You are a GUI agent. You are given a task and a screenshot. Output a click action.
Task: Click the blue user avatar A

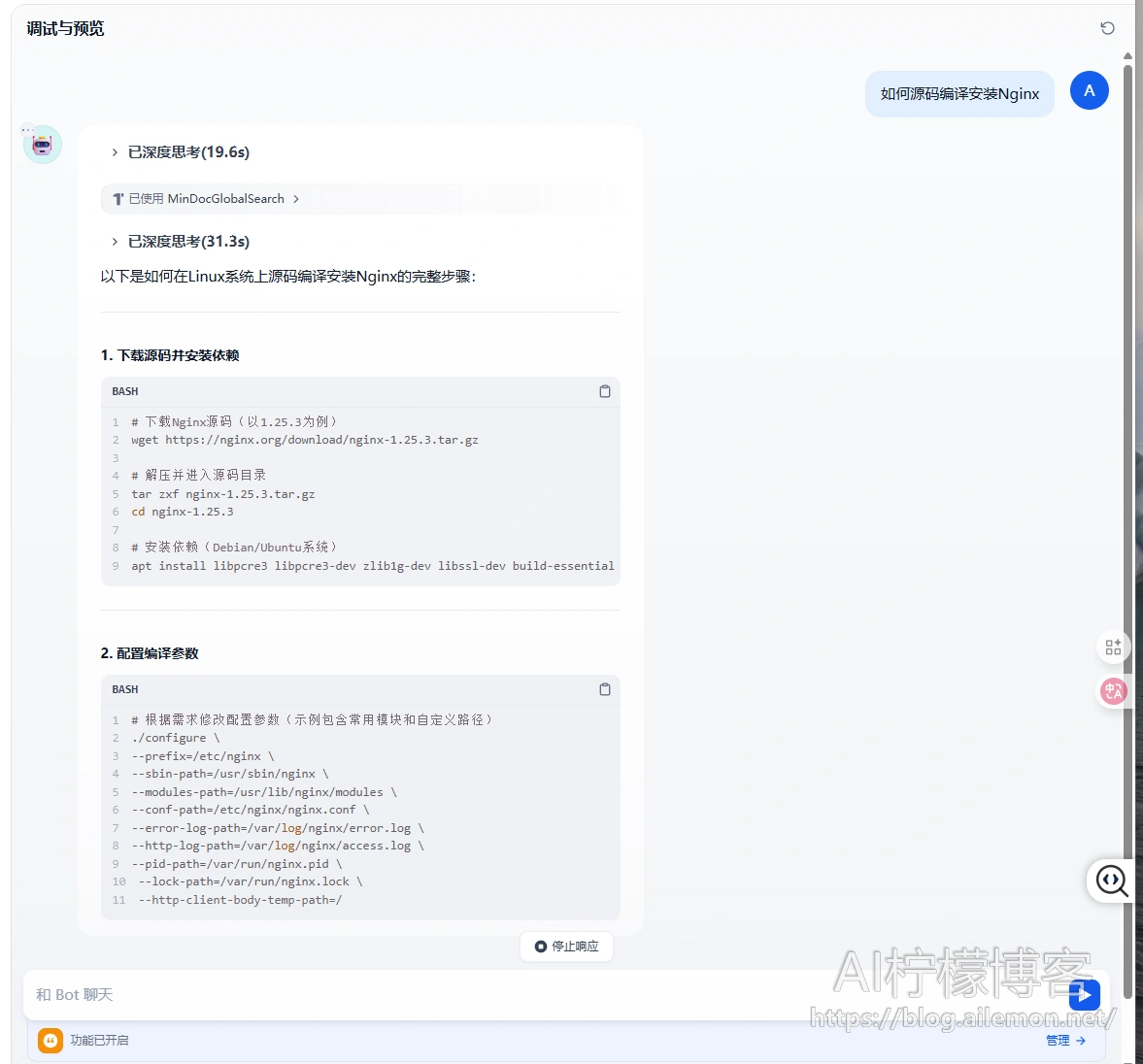(1089, 90)
